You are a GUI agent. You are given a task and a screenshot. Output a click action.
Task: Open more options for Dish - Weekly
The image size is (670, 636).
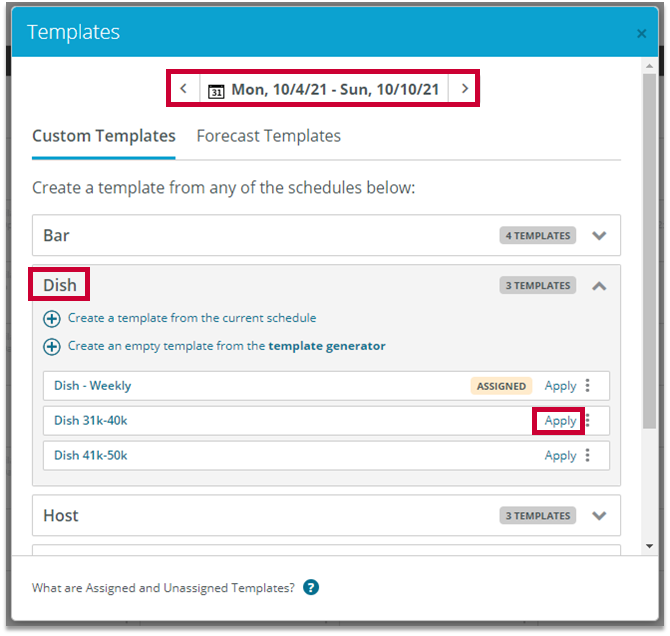click(x=588, y=386)
